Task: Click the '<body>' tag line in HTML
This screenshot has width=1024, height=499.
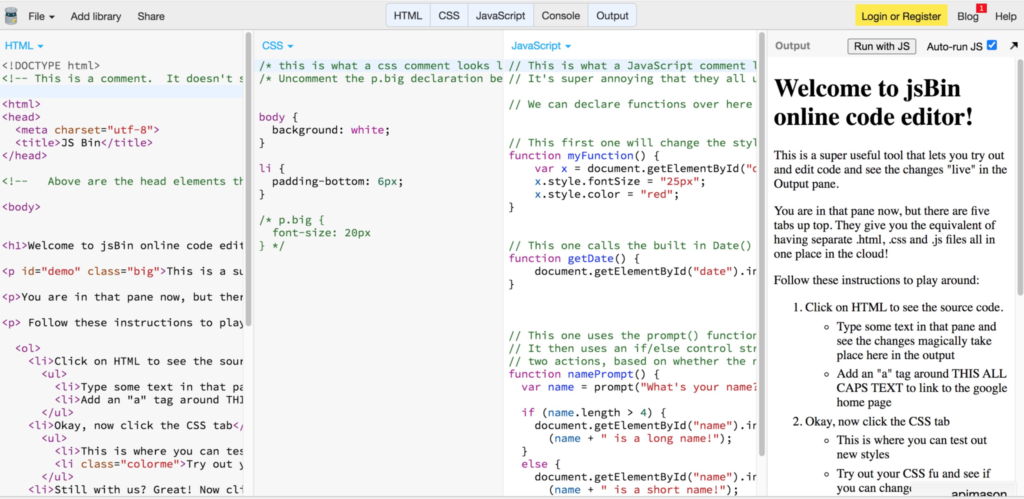Action: [22, 207]
